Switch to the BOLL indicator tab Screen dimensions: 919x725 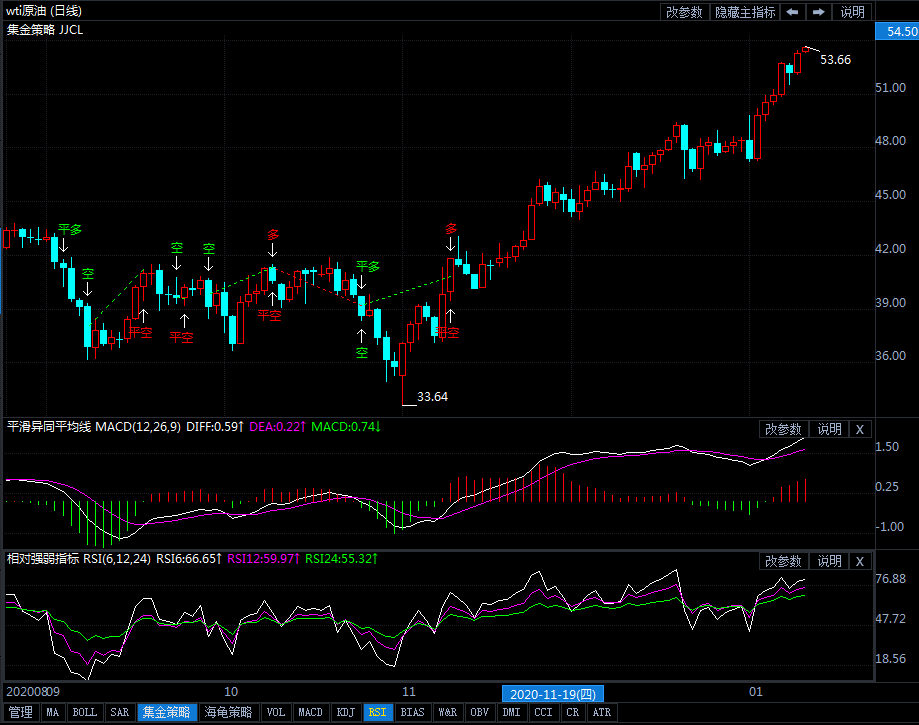coord(85,713)
